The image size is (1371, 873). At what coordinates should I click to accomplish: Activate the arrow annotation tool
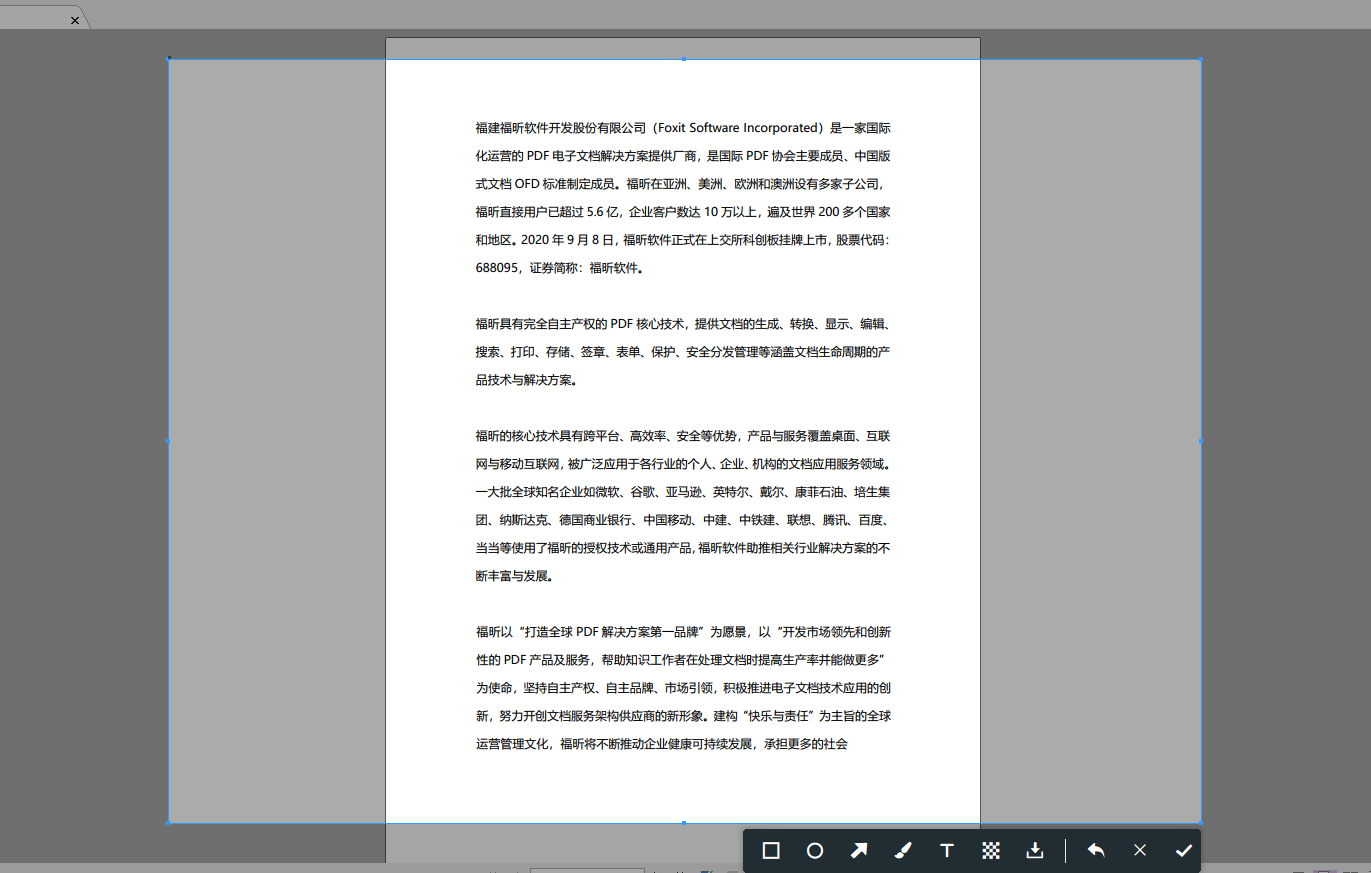(858, 850)
